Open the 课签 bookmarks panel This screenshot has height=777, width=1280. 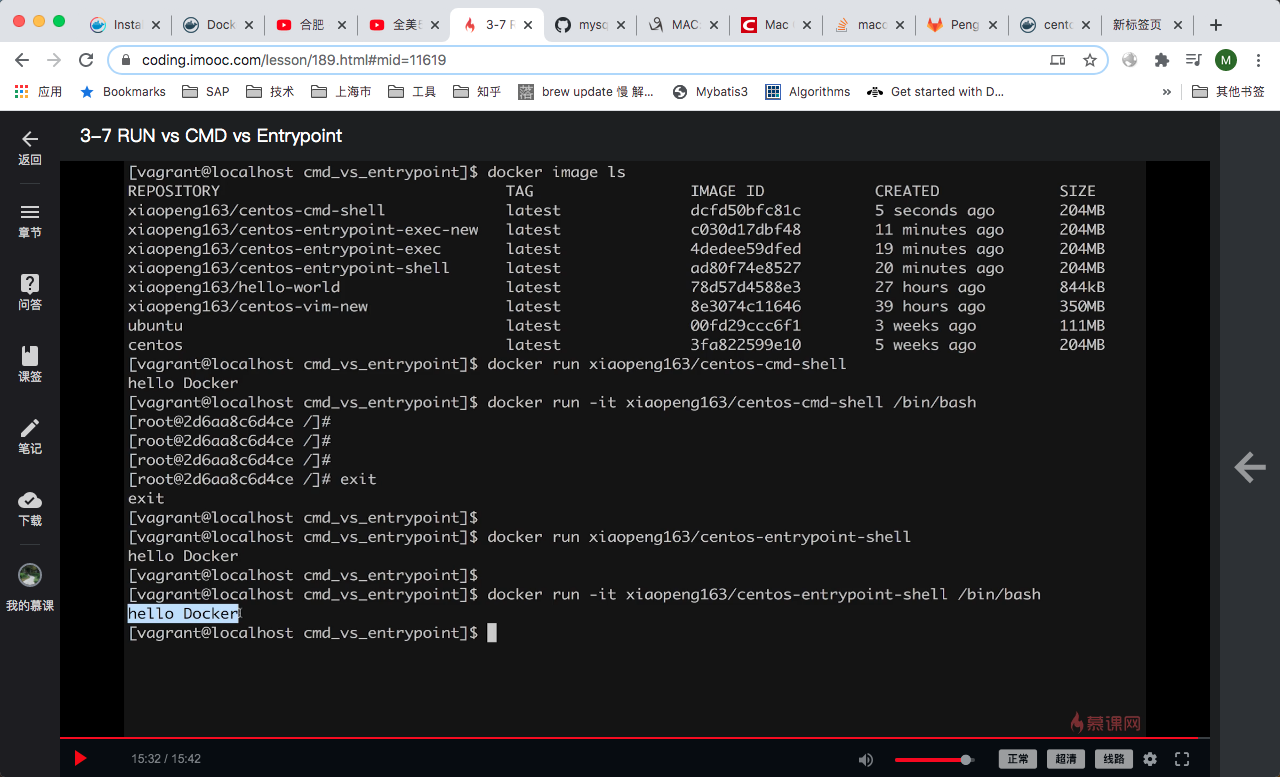(x=30, y=364)
